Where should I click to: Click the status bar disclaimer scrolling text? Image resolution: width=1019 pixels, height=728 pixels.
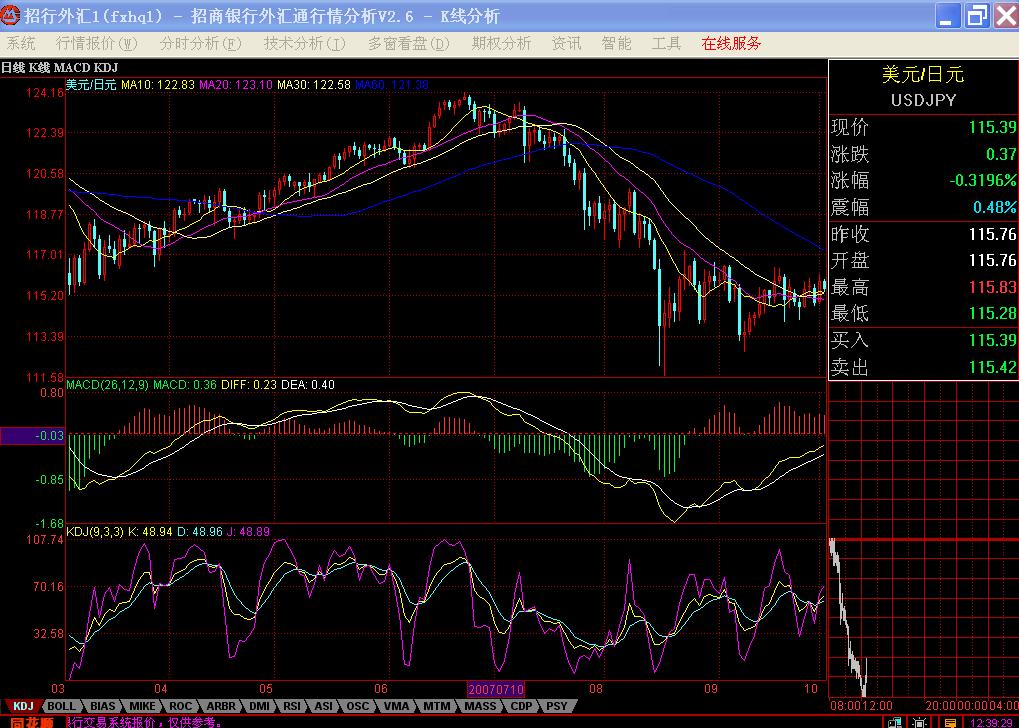146,722
